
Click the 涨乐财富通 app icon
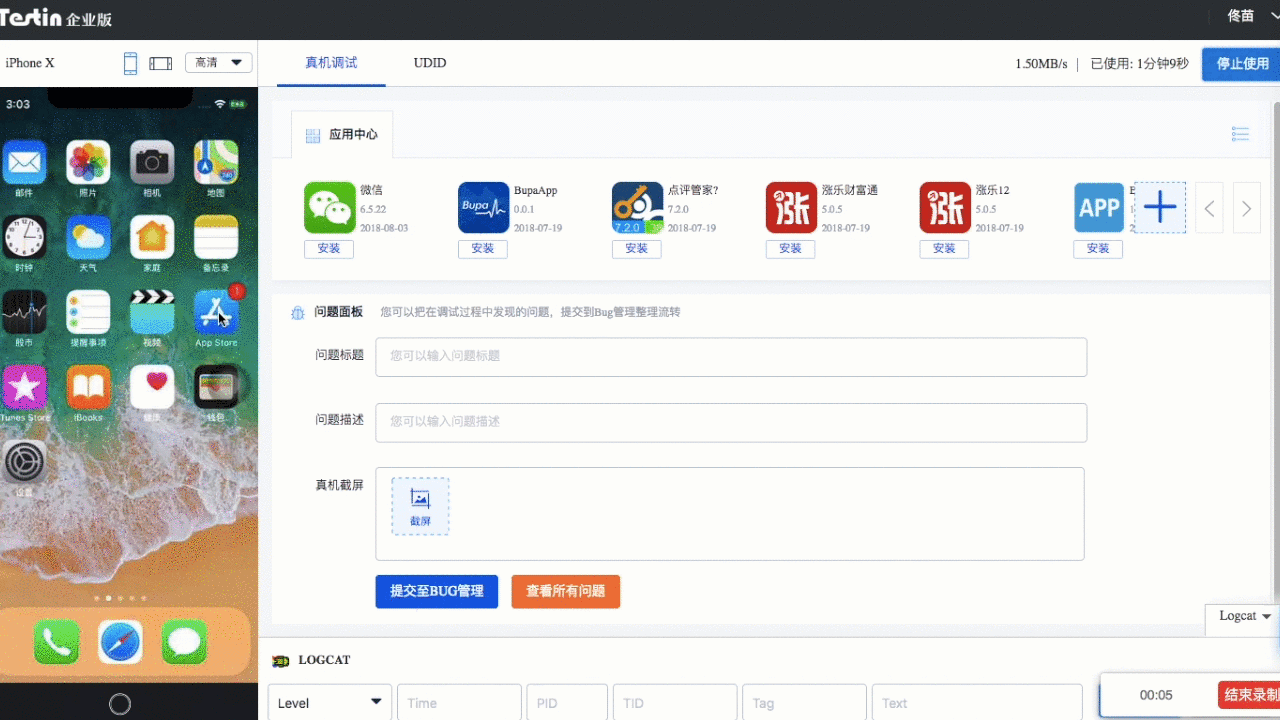coord(792,207)
